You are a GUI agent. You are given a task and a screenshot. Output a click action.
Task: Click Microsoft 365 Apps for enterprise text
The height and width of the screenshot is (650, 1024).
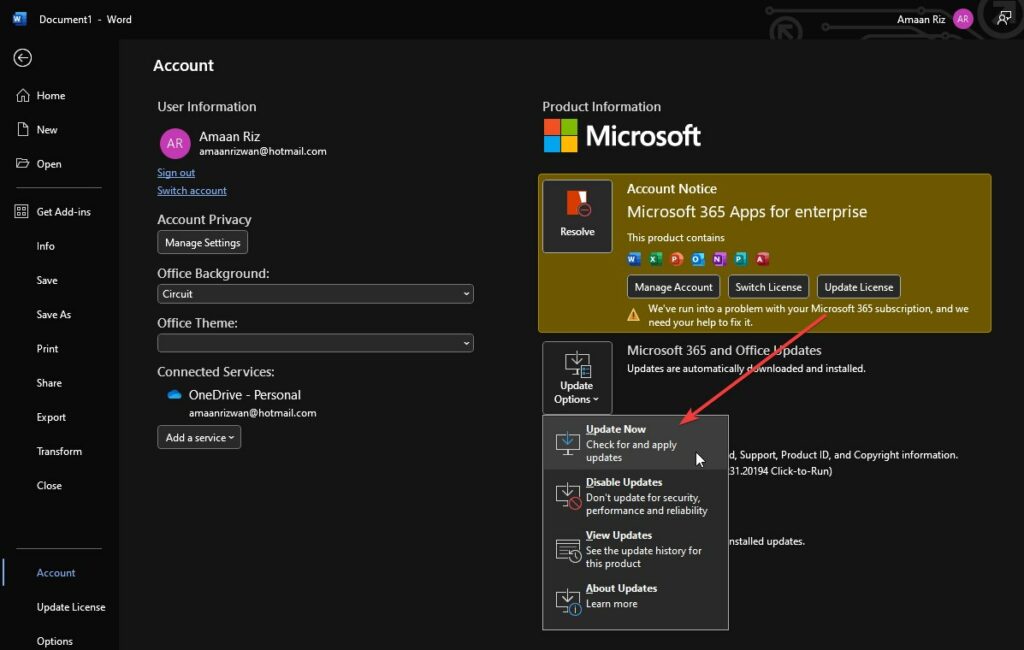[x=746, y=212]
